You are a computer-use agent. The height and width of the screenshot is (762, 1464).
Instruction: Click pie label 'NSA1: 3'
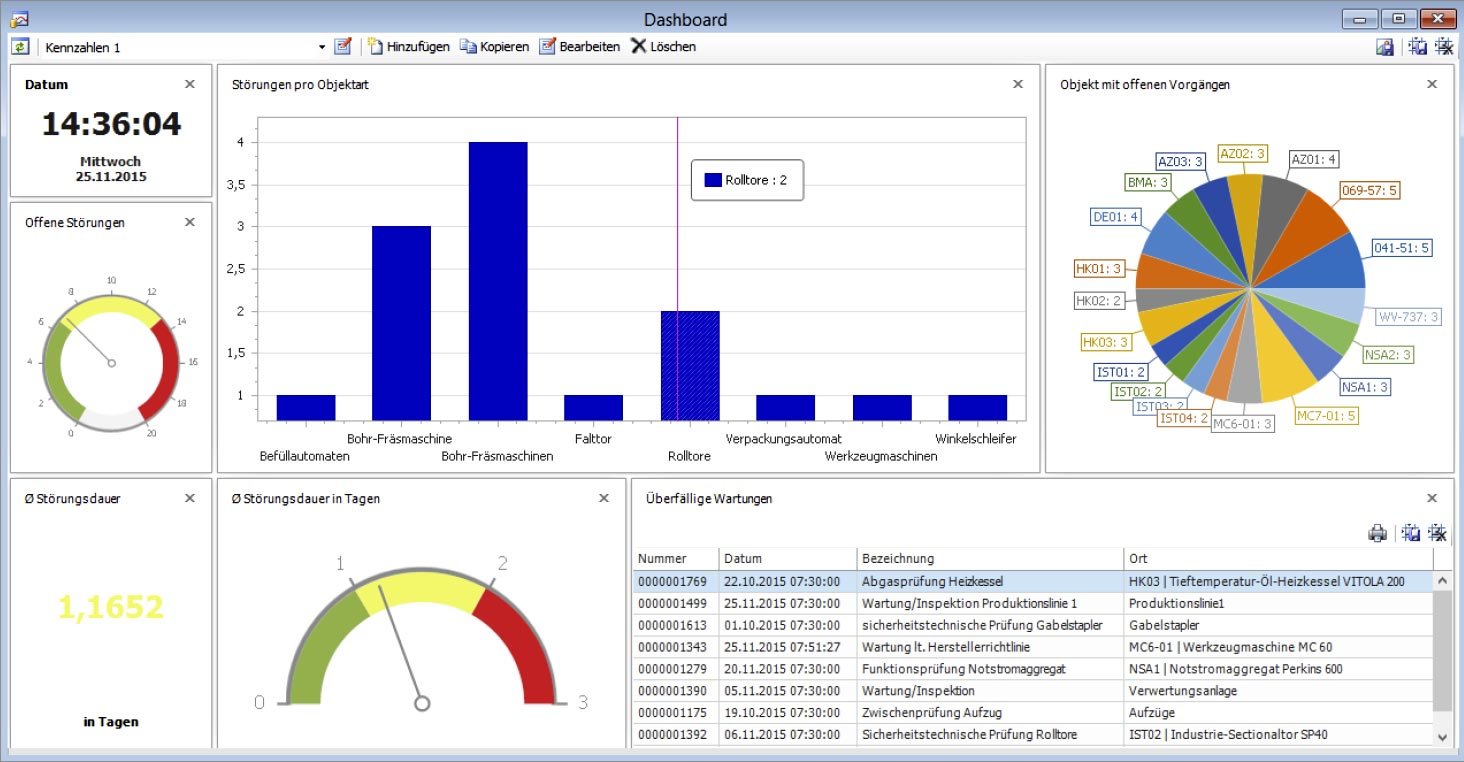tap(1365, 386)
